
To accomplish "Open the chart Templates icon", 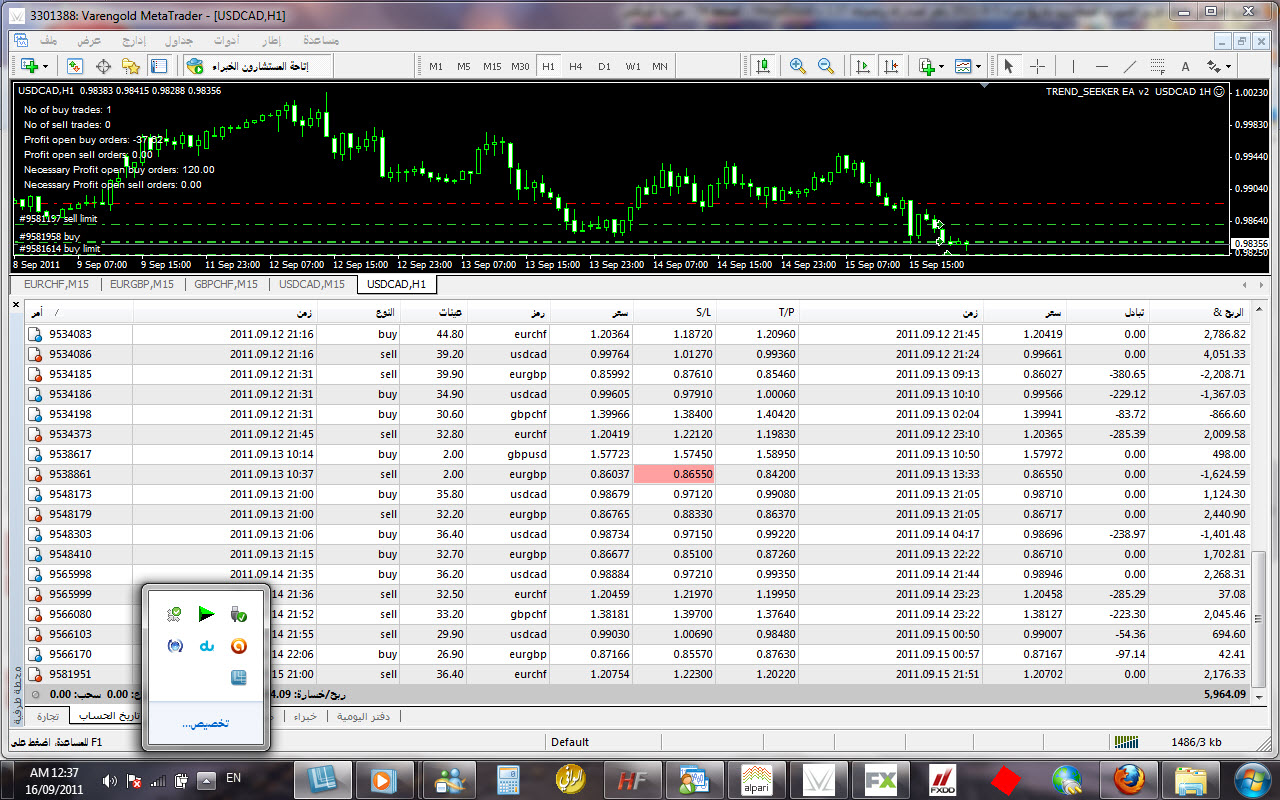I will tap(963, 66).
